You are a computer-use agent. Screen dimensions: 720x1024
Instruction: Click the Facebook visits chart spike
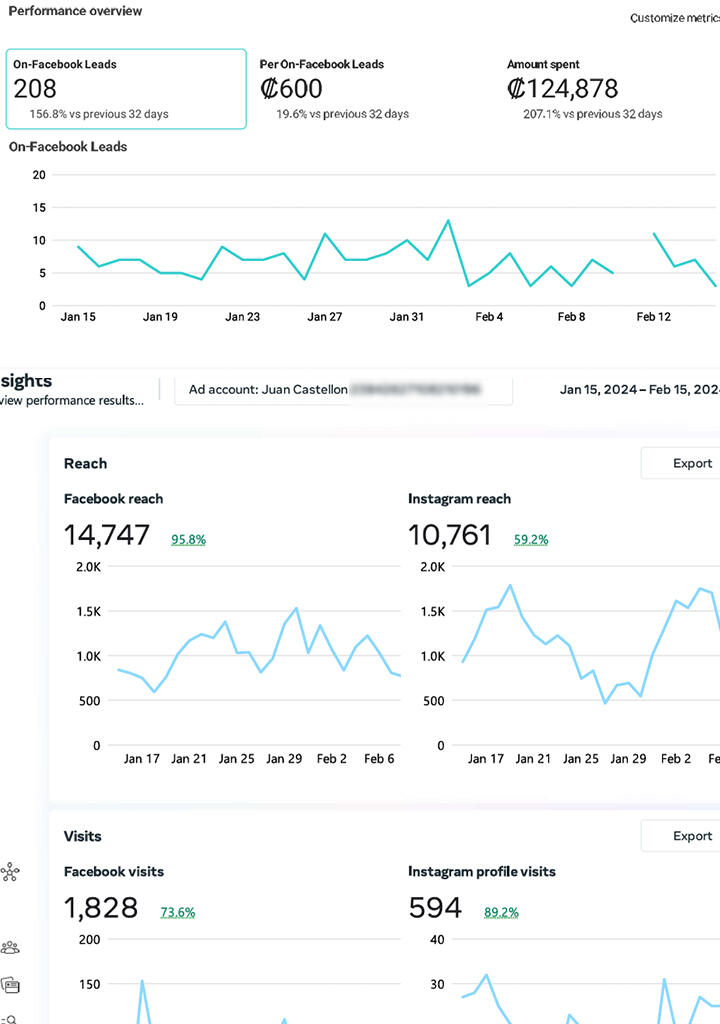pyautogui.click(x=142, y=982)
